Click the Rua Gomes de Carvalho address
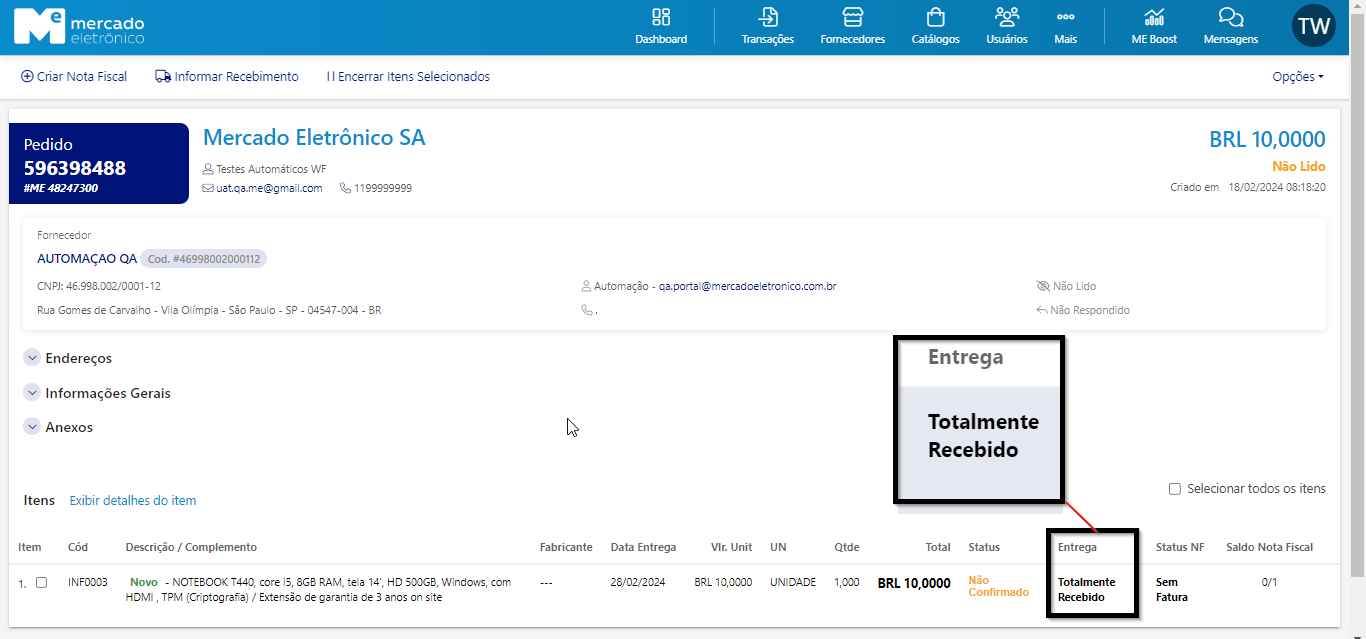This screenshot has width=1366, height=639. click(209, 310)
